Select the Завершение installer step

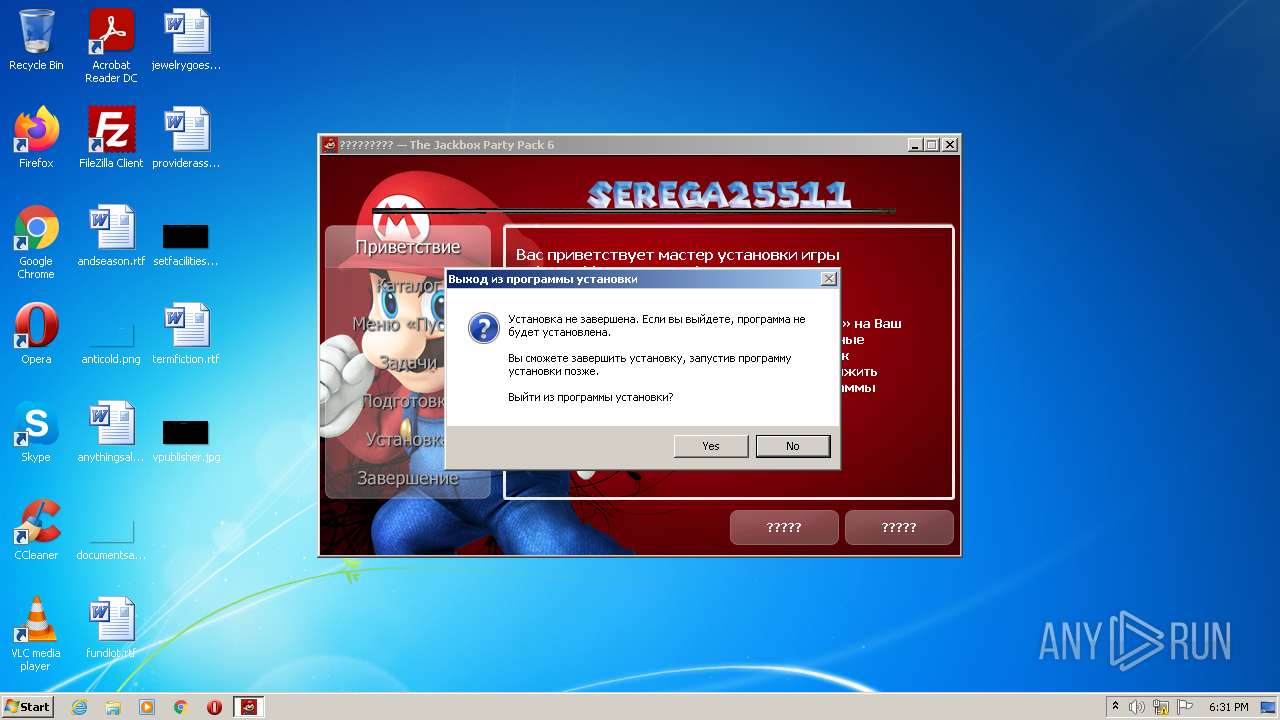pos(408,478)
